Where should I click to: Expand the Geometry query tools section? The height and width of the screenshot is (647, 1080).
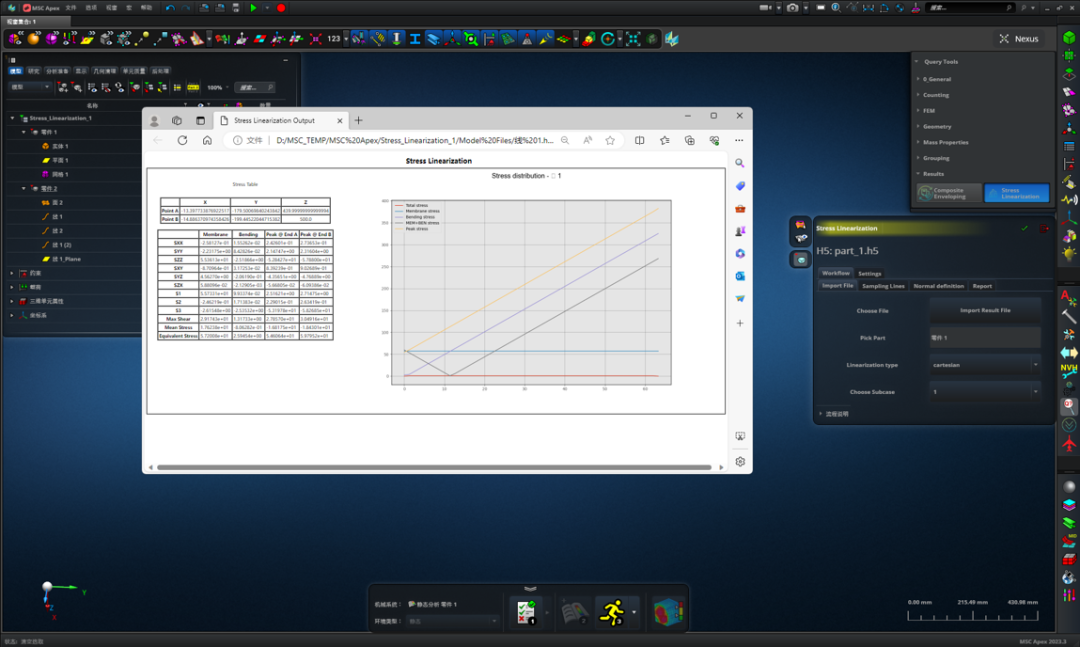[x=937, y=127]
